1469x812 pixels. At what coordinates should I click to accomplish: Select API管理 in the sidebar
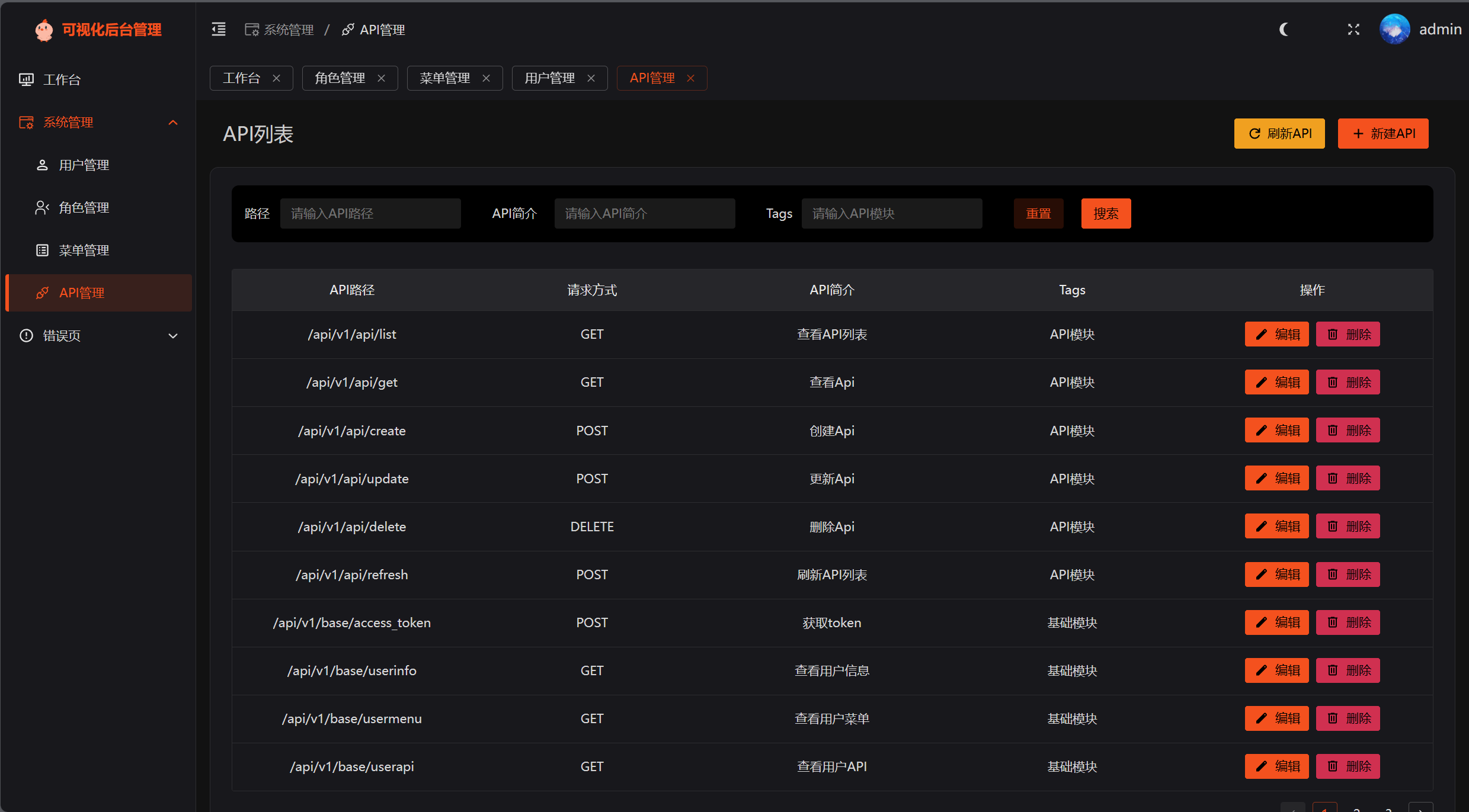pos(98,293)
